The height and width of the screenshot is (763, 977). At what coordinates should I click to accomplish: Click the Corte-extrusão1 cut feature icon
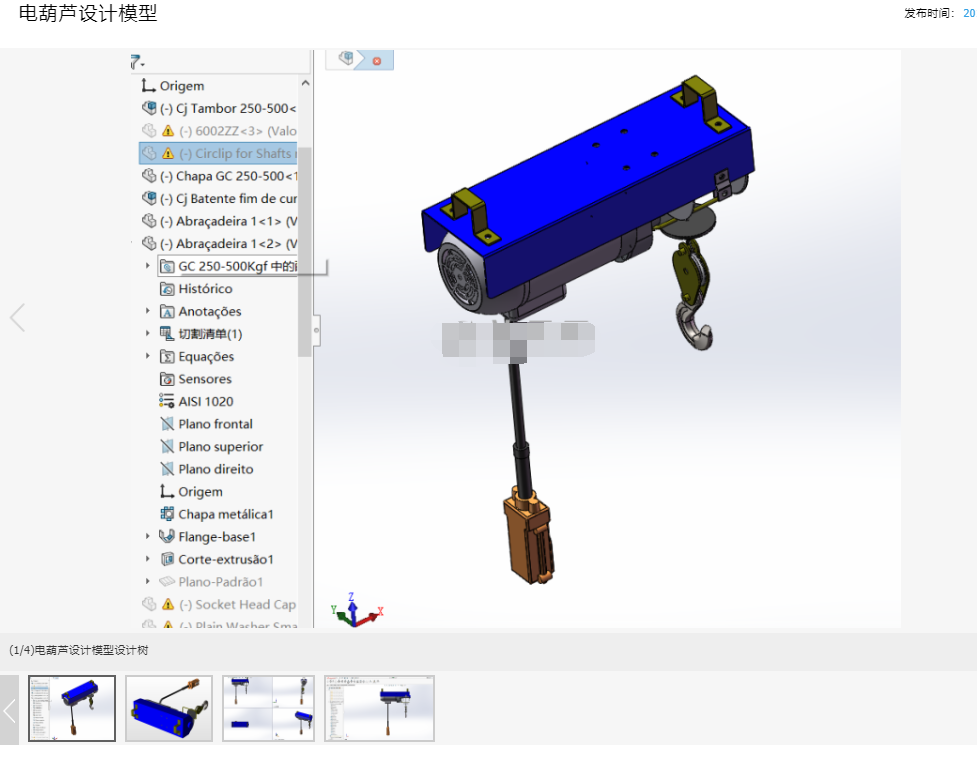pyautogui.click(x=167, y=559)
